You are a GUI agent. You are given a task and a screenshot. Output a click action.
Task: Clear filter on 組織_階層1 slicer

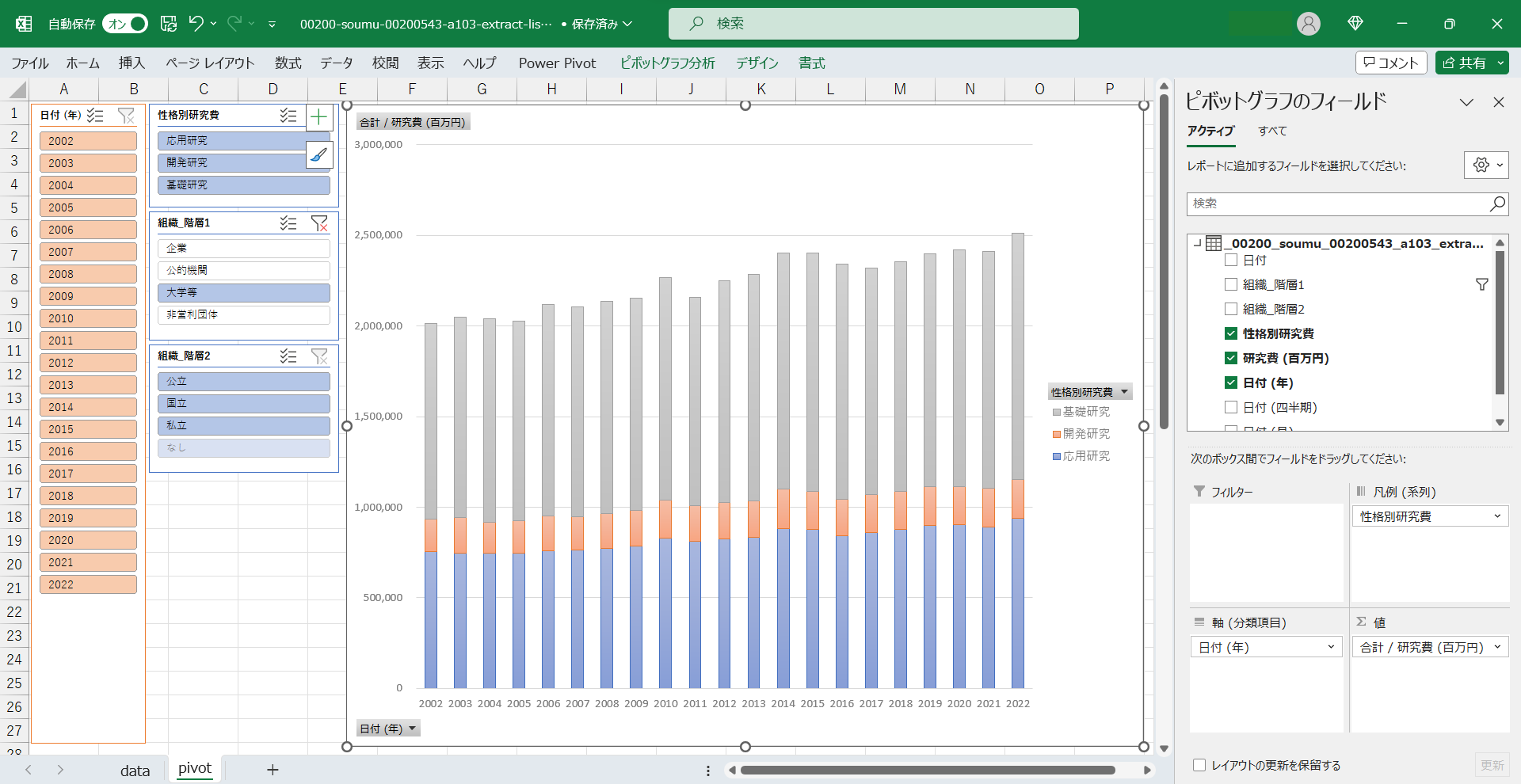click(319, 224)
